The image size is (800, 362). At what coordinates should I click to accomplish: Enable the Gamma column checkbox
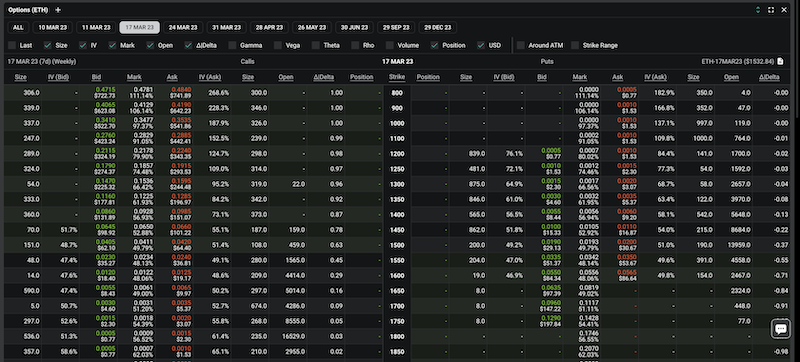pos(232,45)
